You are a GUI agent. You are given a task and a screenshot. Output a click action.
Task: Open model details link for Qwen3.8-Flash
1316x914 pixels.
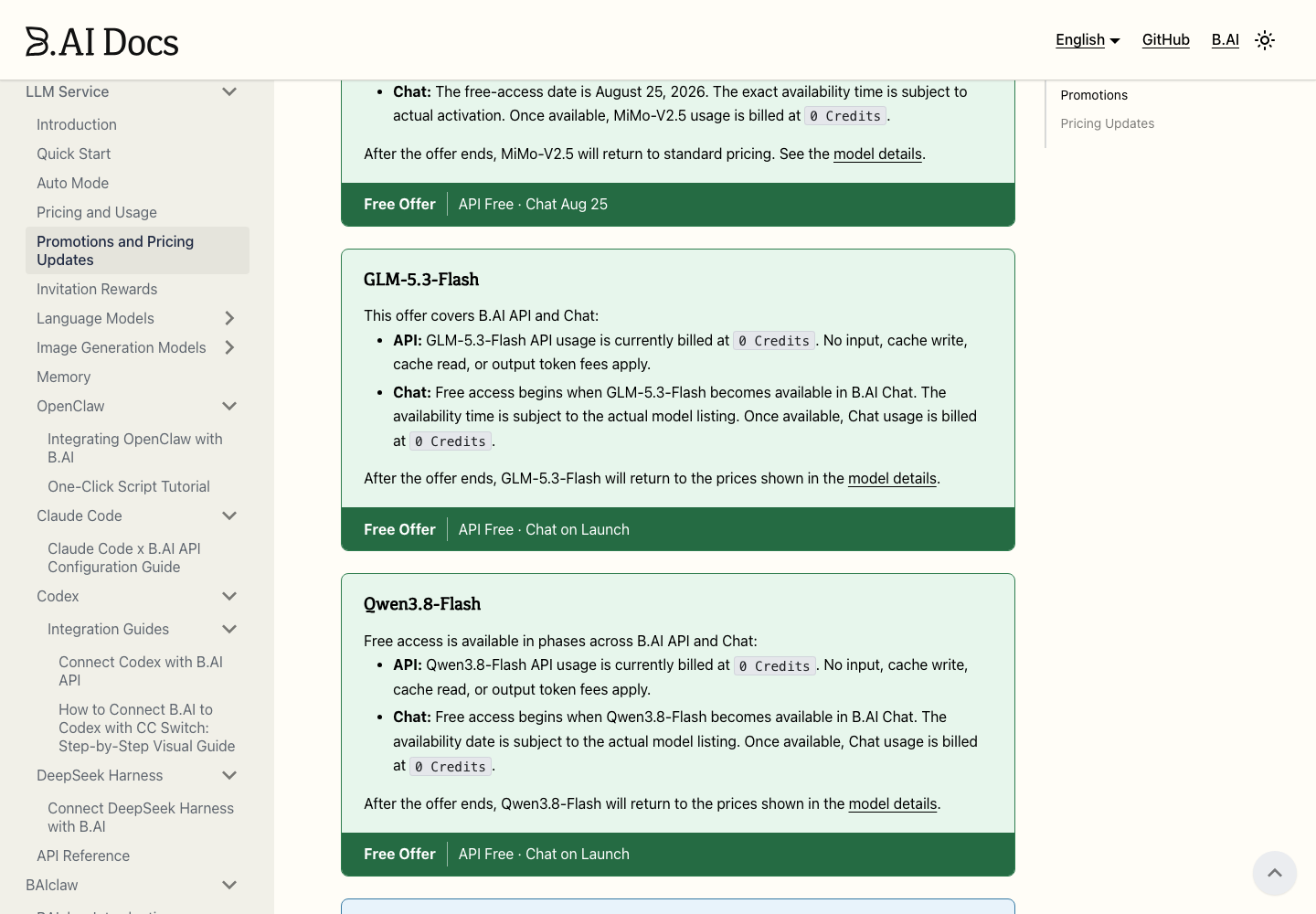pos(893,803)
